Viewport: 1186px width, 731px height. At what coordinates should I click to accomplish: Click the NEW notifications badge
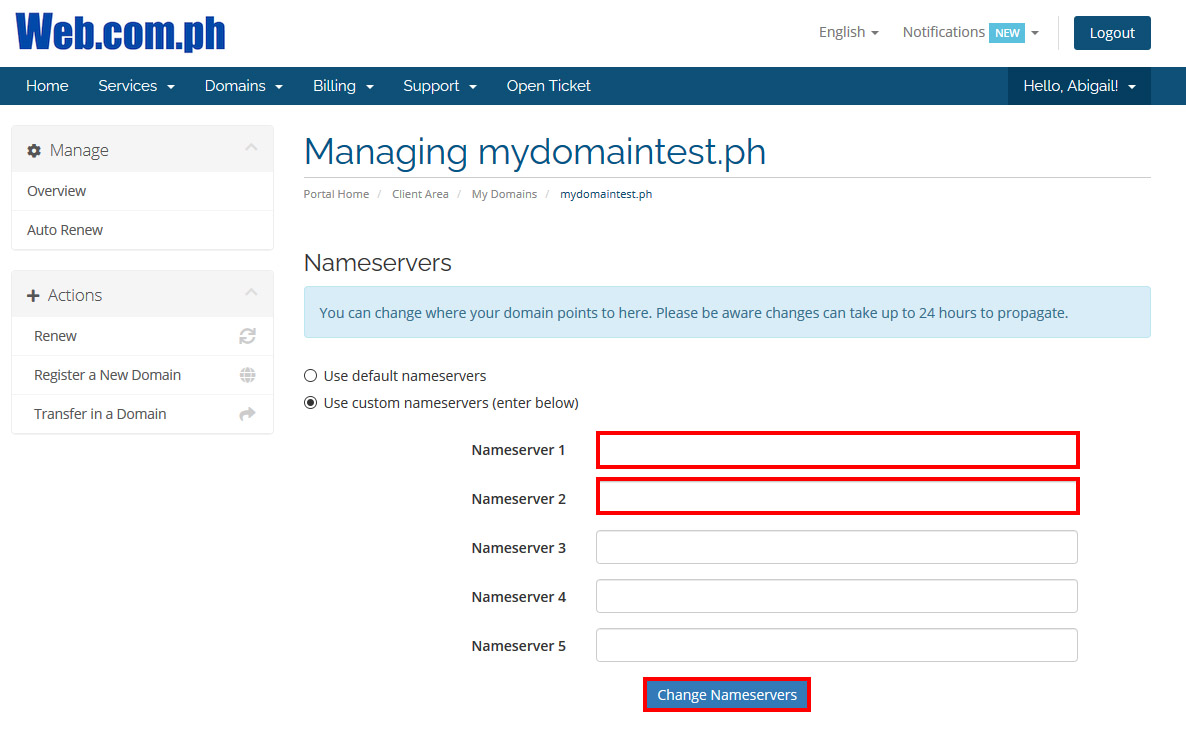coord(1007,33)
